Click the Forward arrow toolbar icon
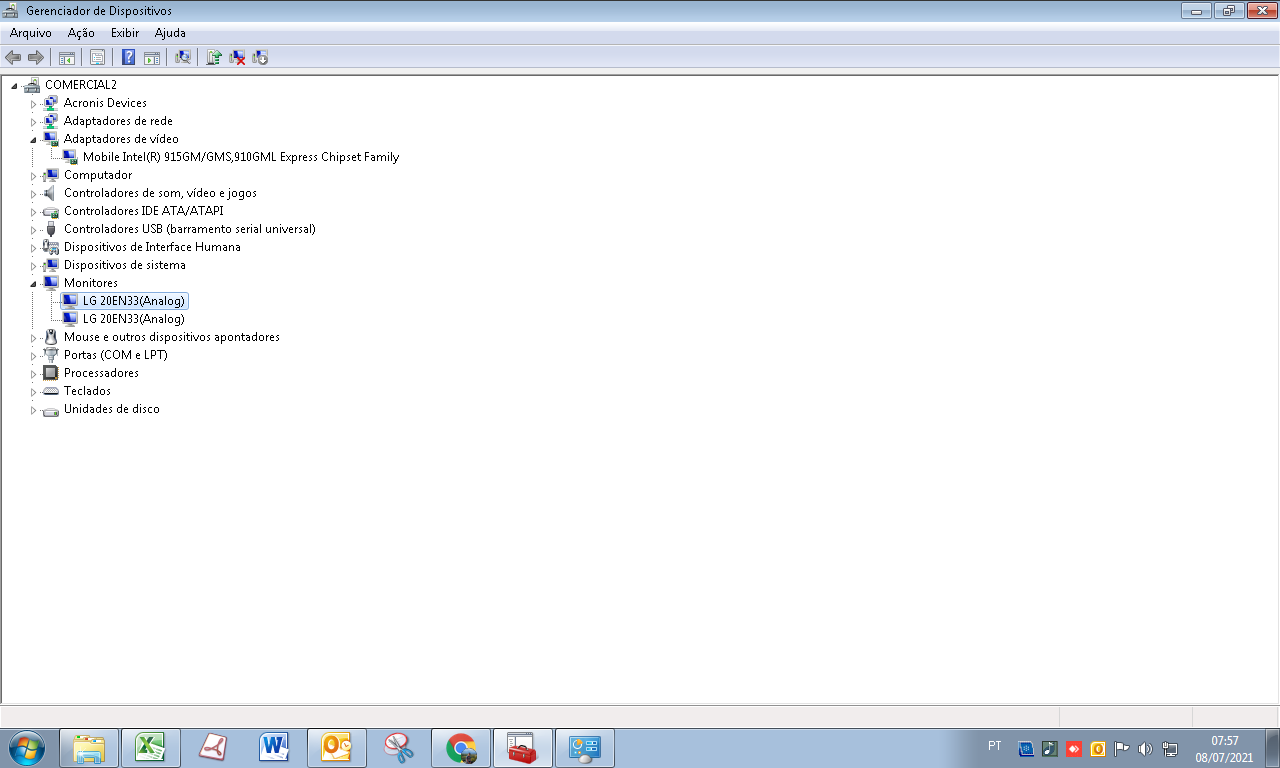The width and height of the screenshot is (1280, 768). (35, 57)
